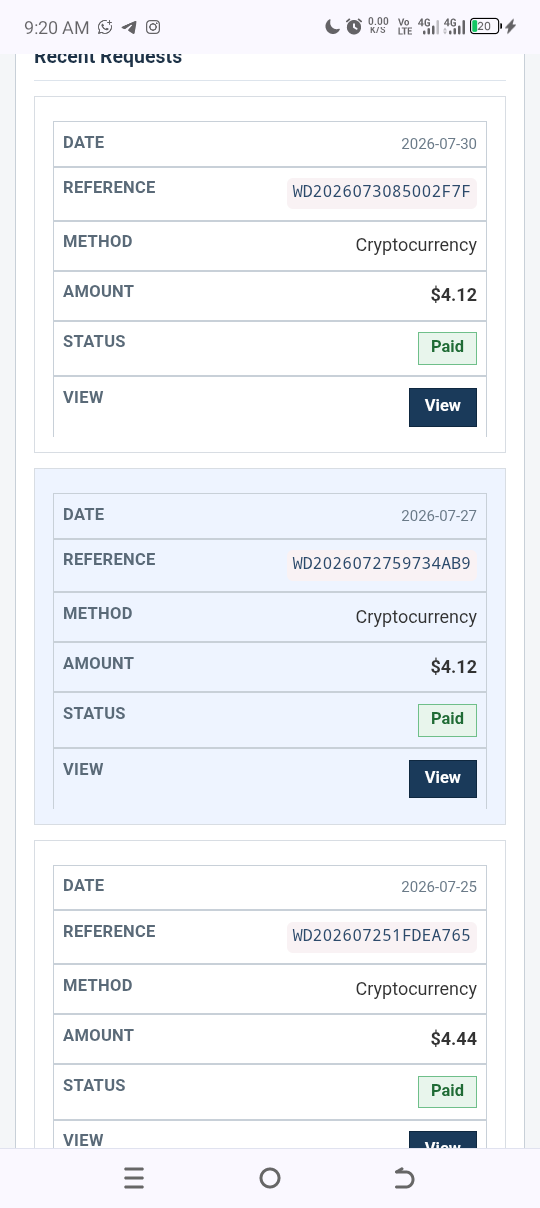
Task: Tap the Recent Requests heading
Action: [x=108, y=58]
